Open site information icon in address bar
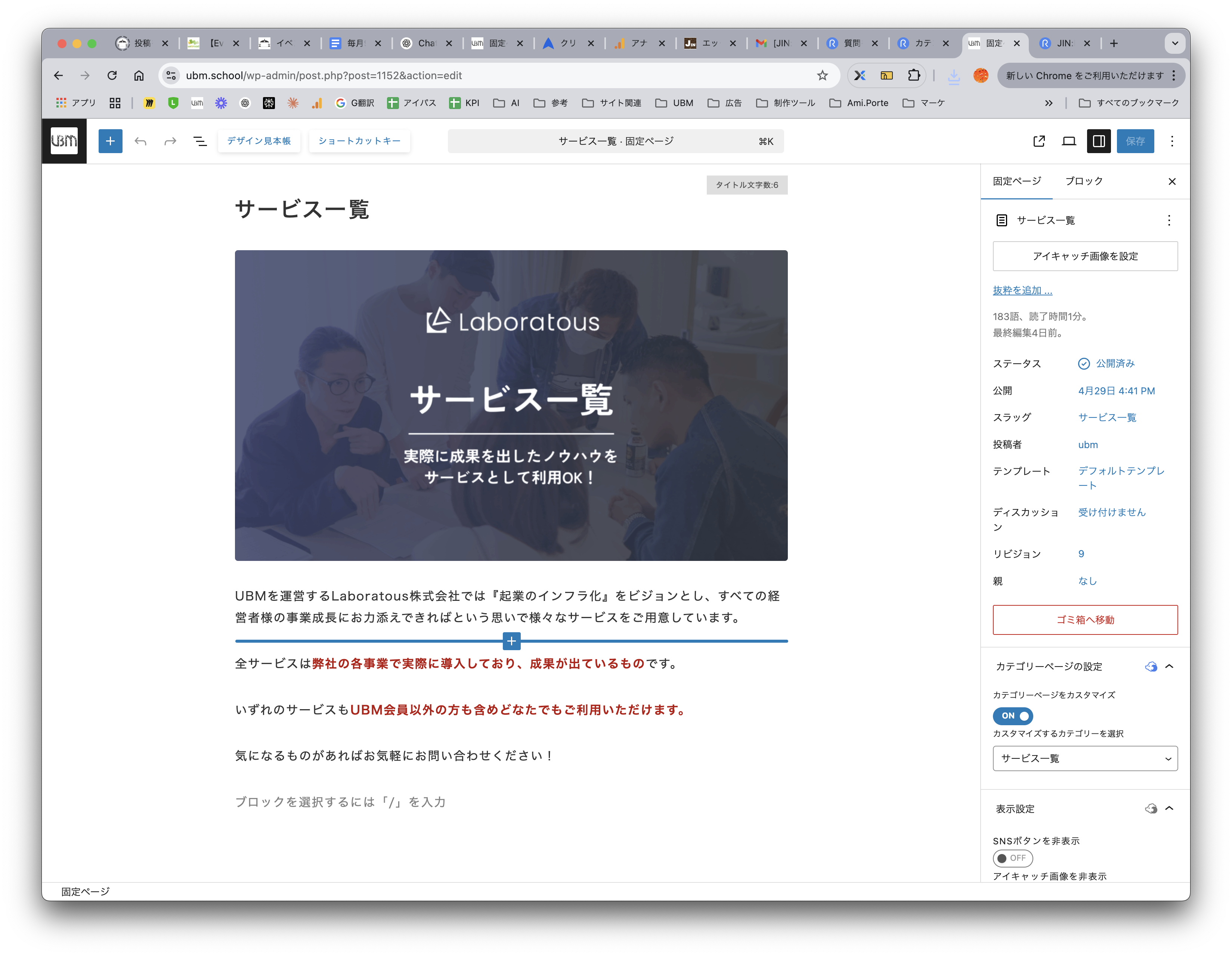The height and width of the screenshot is (956, 1232). click(171, 75)
